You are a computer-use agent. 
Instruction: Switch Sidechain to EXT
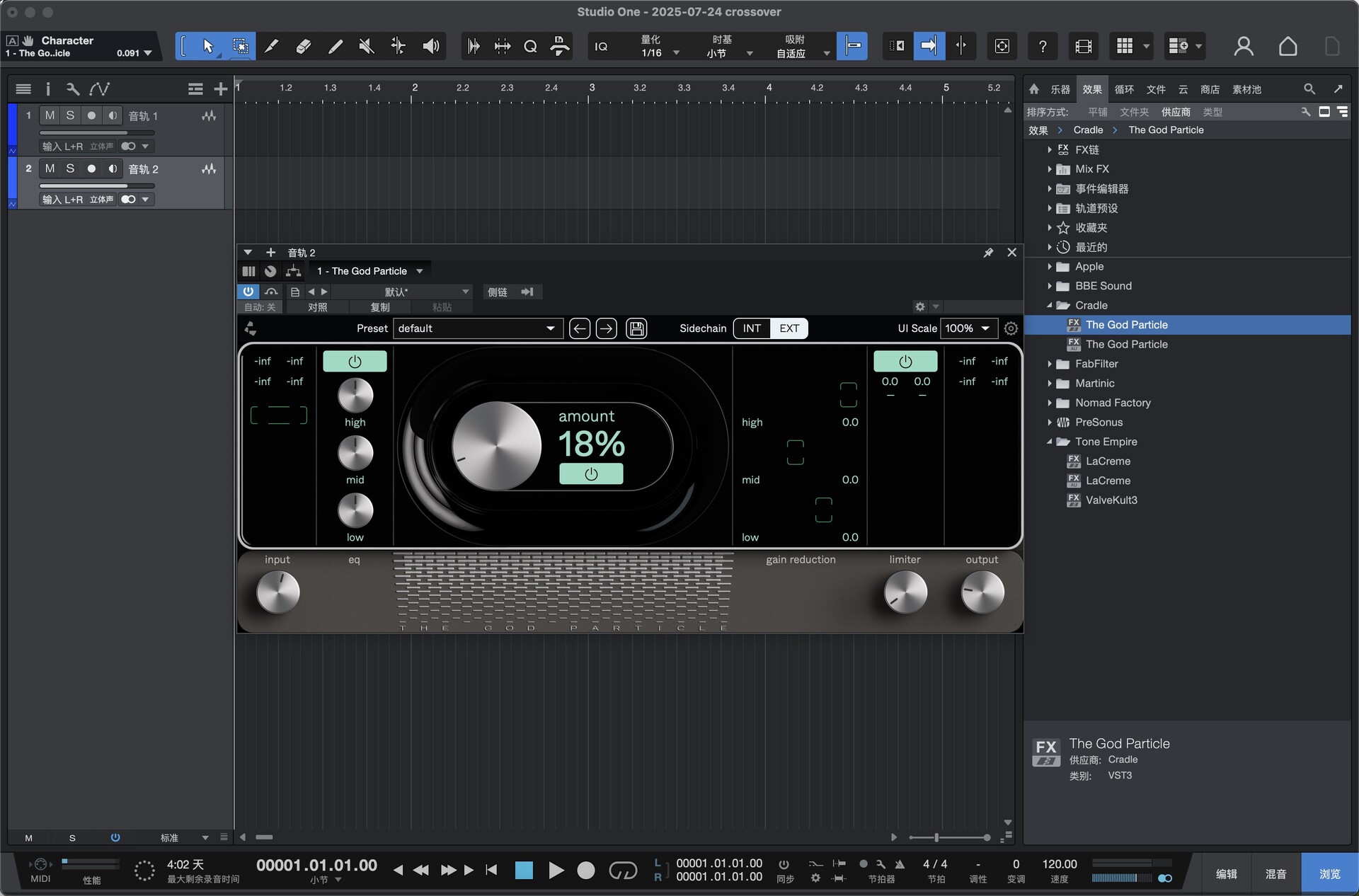[x=789, y=328]
